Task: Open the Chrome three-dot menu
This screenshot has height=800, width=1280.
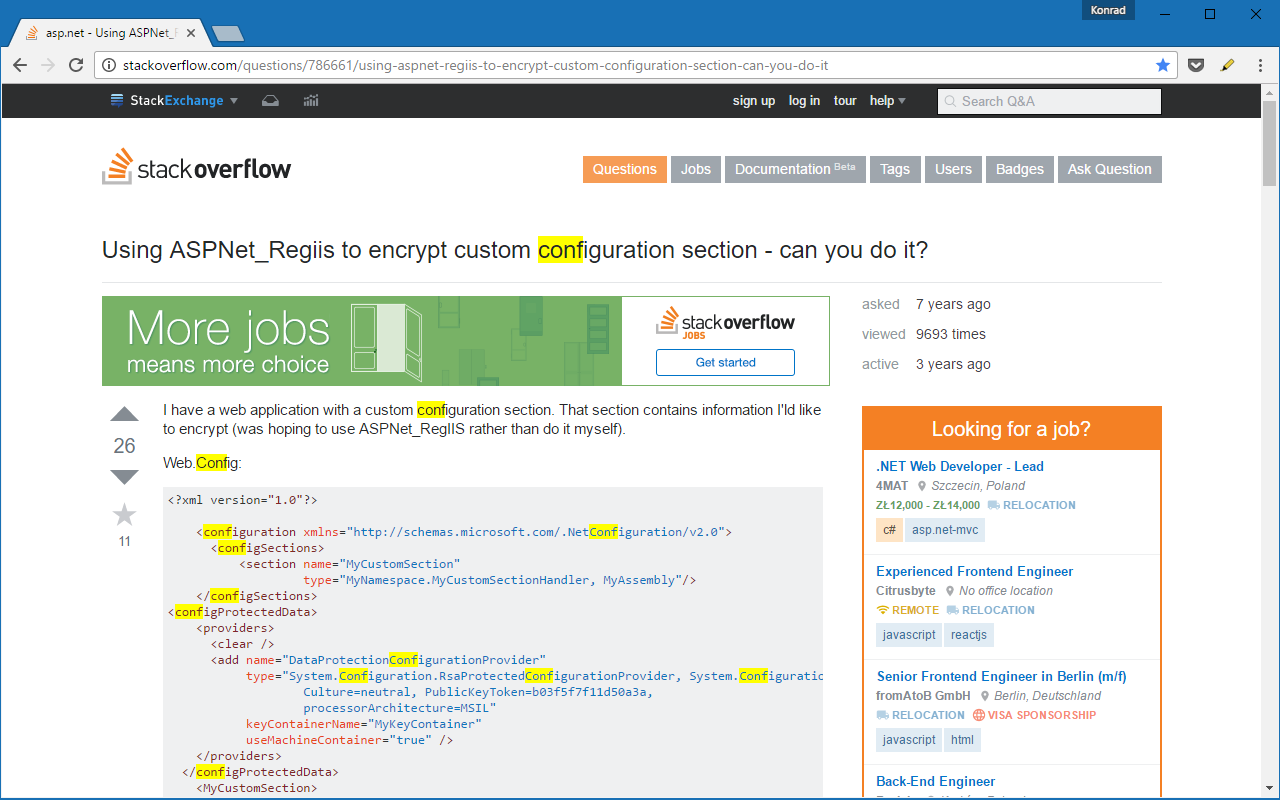Action: [1258, 65]
